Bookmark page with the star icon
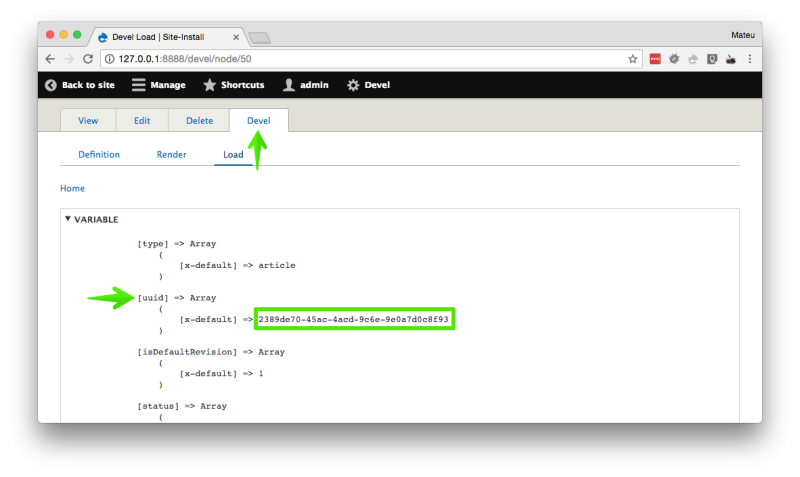The height and width of the screenshot is (477, 800). [633, 59]
